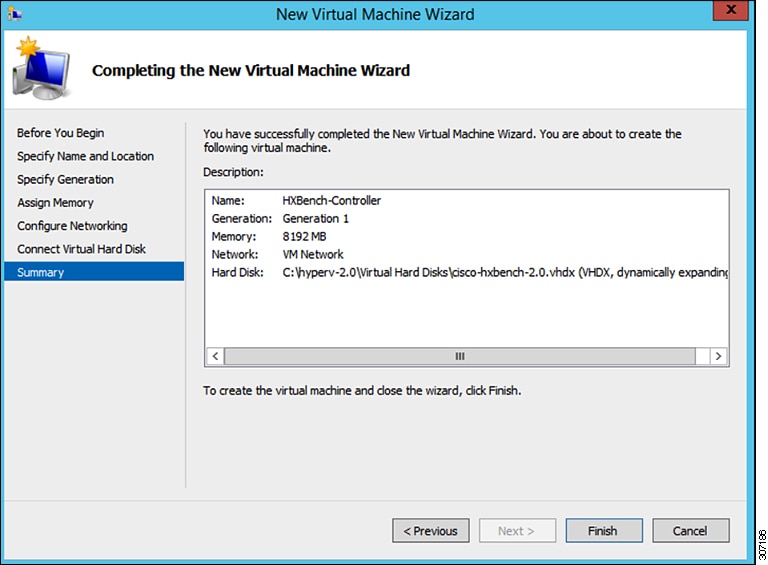Viewport: 768px width, 565px height.
Task: Jump to Assign Memory step
Action: coord(55,202)
